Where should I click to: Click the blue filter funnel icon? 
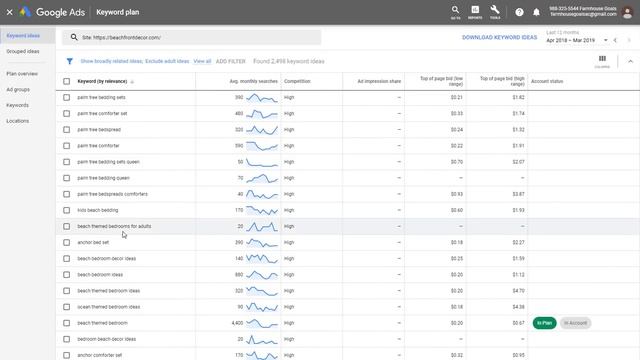coord(69,61)
